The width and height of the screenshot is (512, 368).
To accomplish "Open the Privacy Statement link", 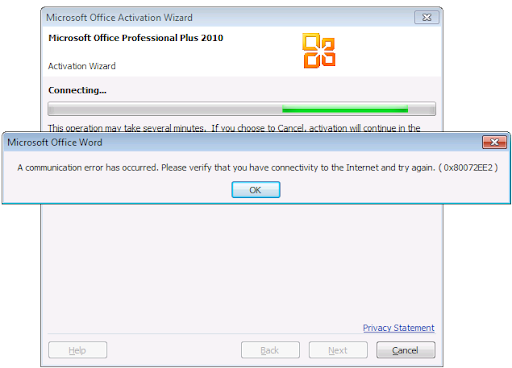I will [398, 328].
